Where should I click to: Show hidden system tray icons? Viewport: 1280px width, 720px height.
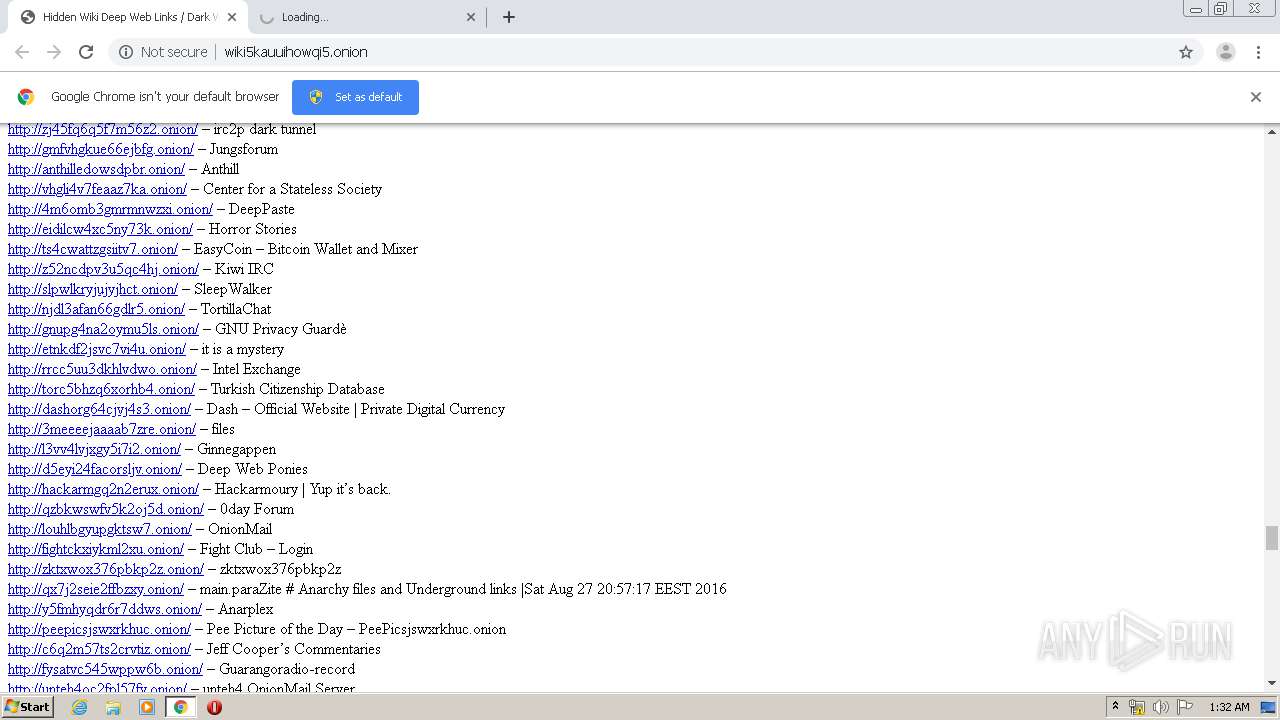[x=1115, y=707]
